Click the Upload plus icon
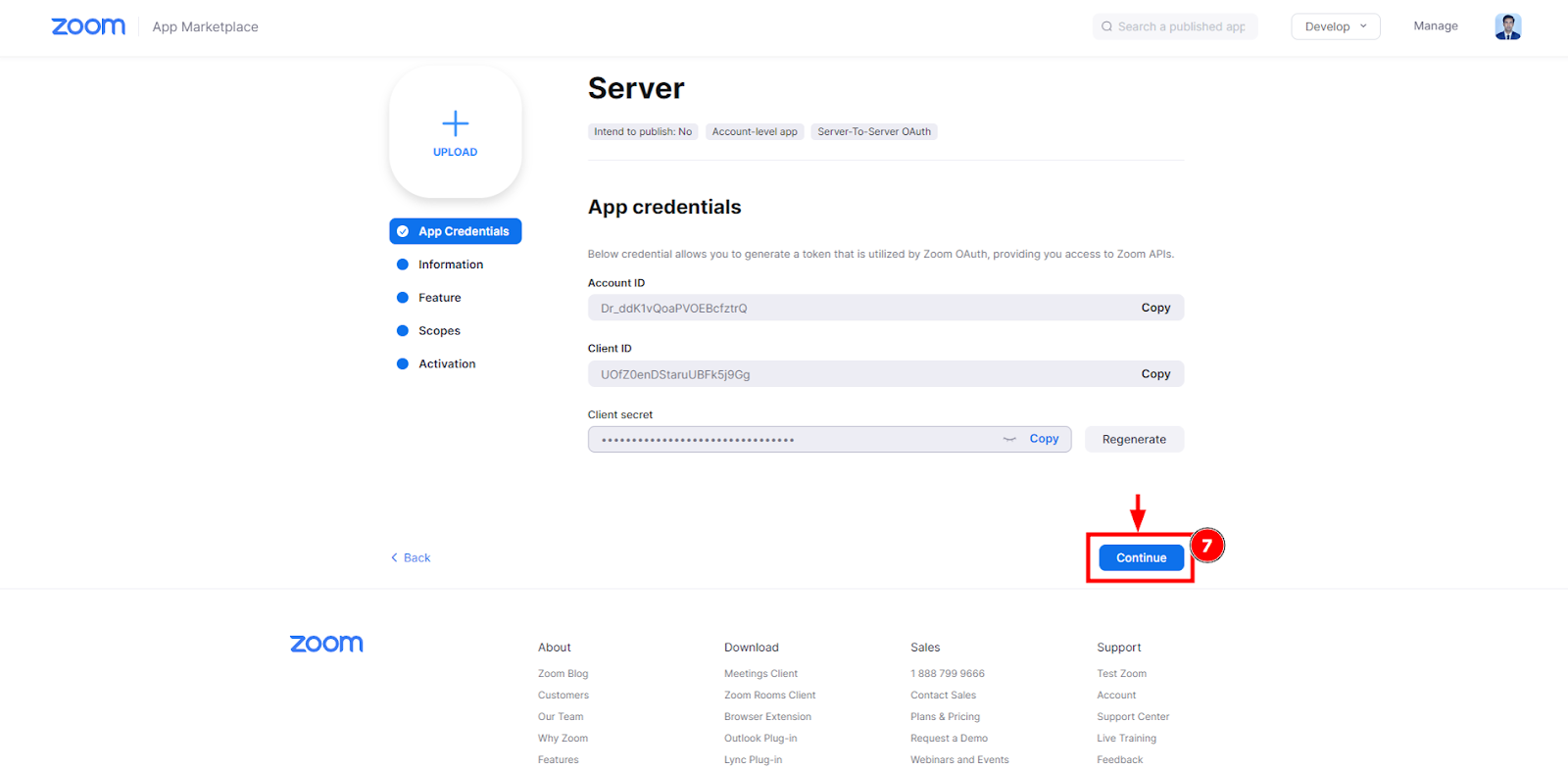1568x769 pixels. click(x=456, y=123)
